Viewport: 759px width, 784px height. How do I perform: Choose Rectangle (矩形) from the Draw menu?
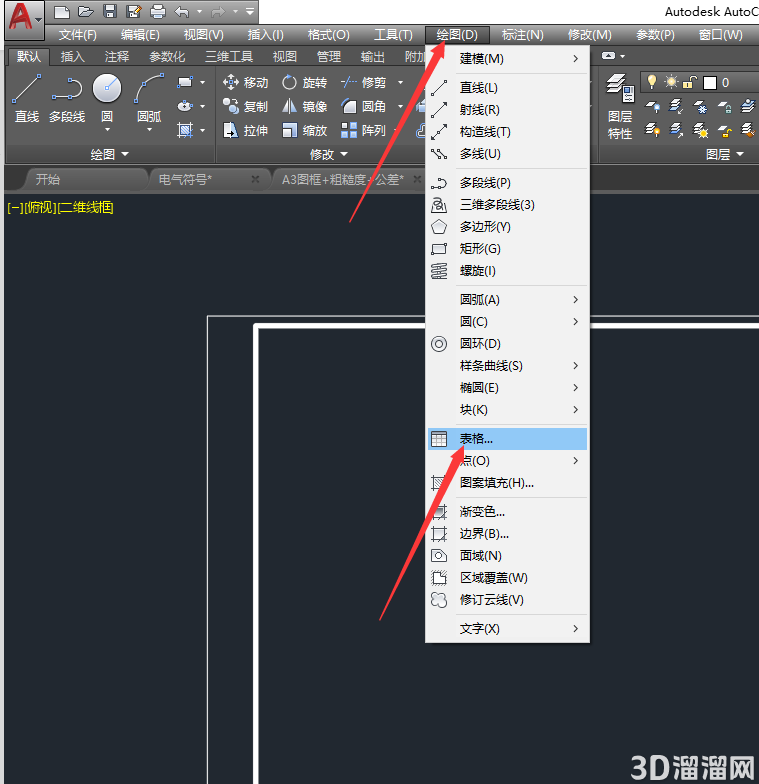(x=508, y=249)
